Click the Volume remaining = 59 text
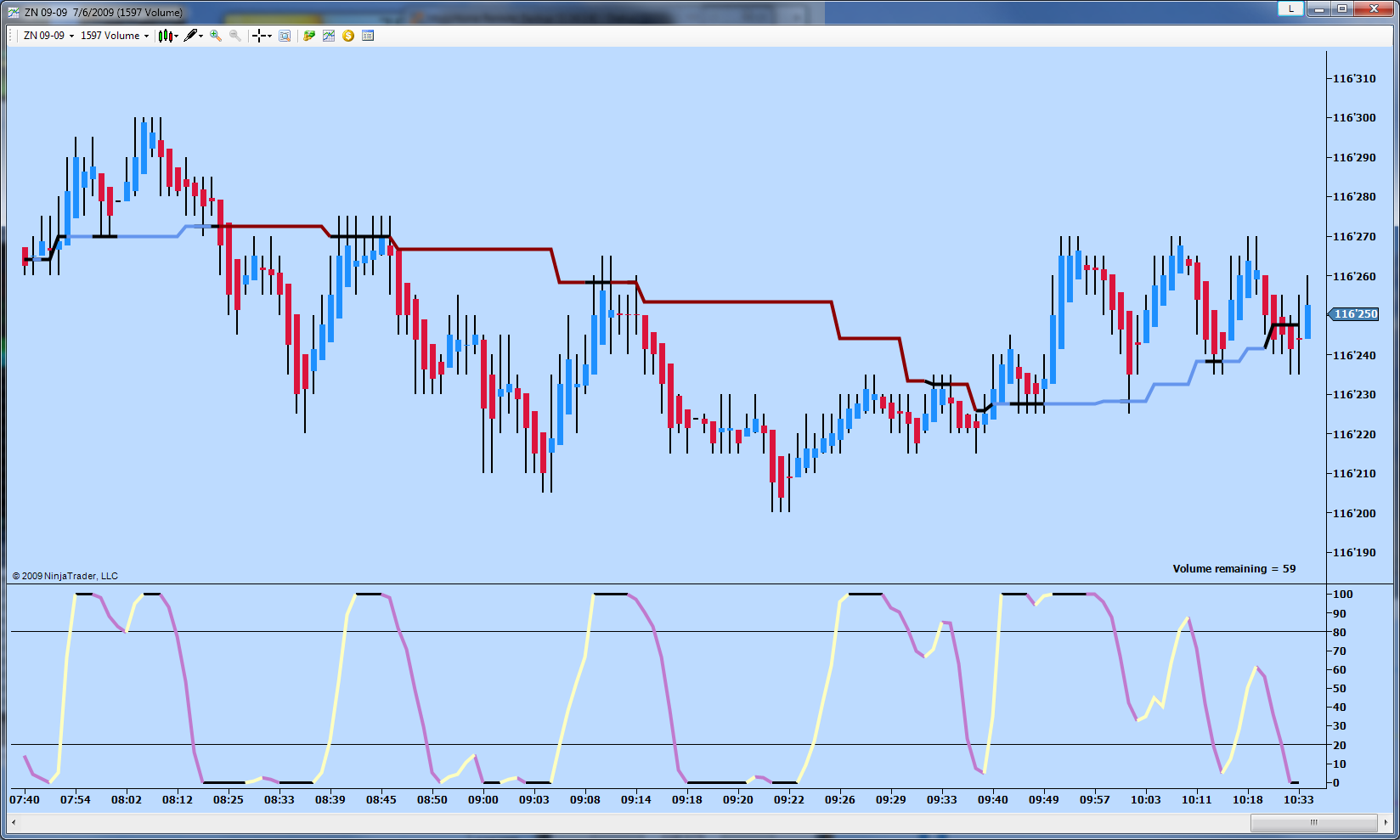The height and width of the screenshot is (840, 1400). click(1234, 568)
